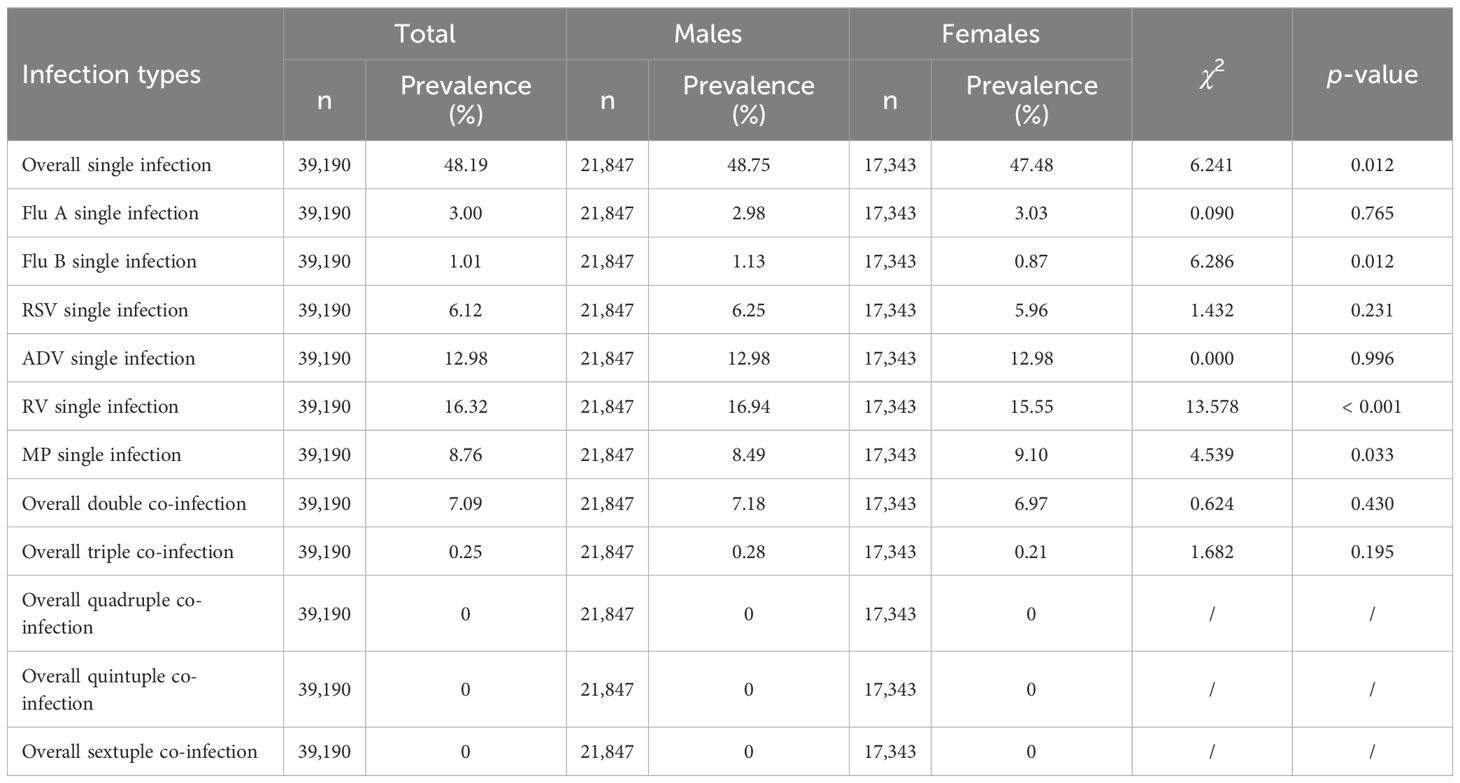1460x783 pixels.
Task: Click the 'Males' column group header
Action: point(707,33)
